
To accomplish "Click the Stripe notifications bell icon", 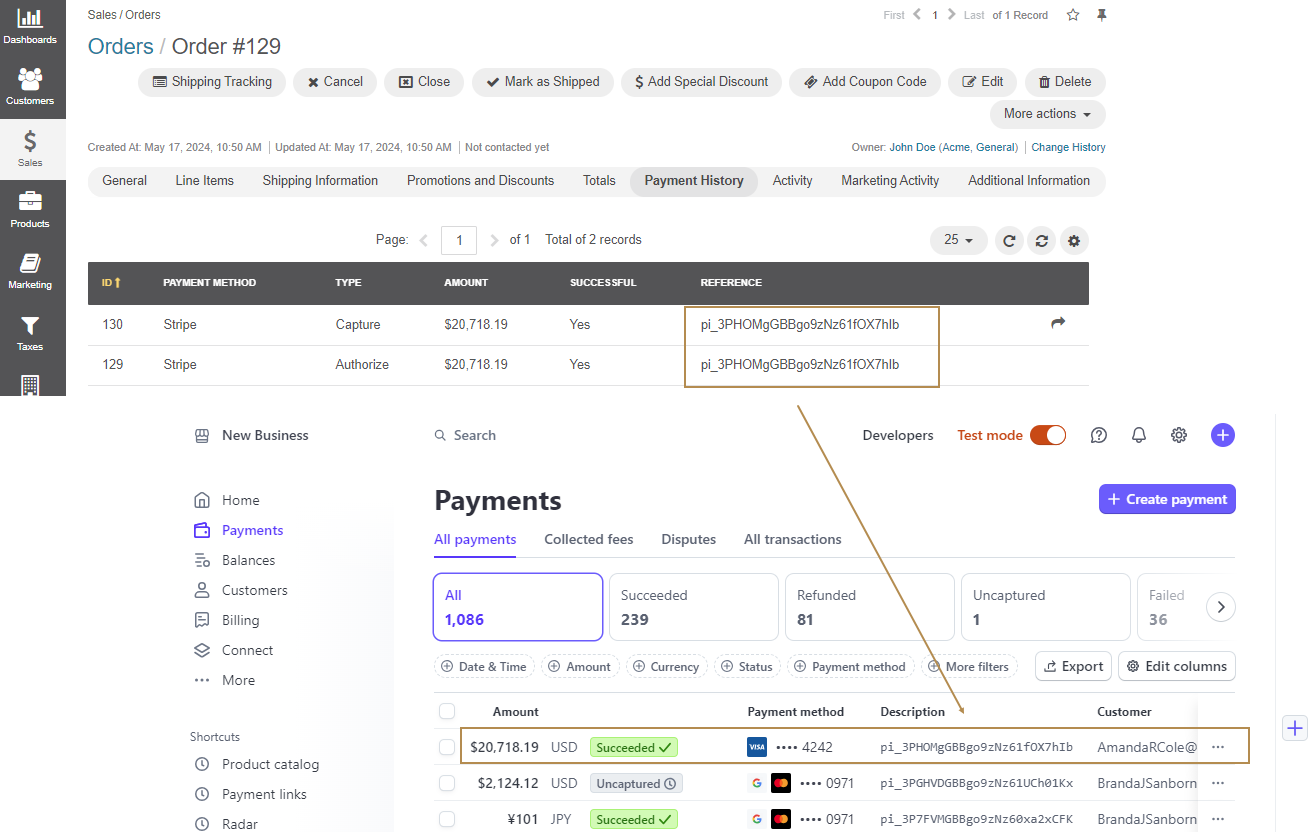I will click(x=1138, y=435).
